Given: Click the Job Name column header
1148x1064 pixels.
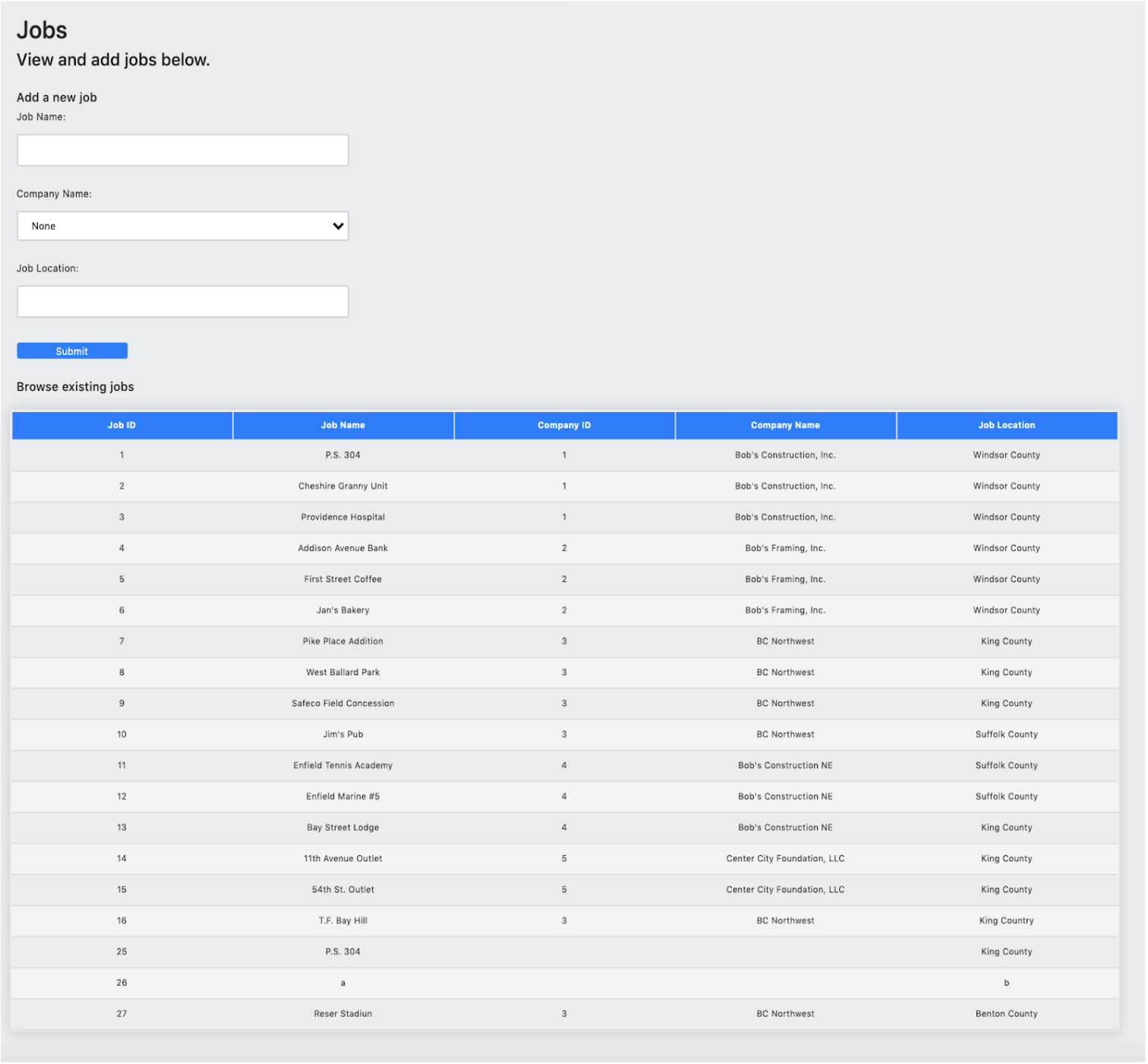Looking at the screenshot, I should (342, 425).
